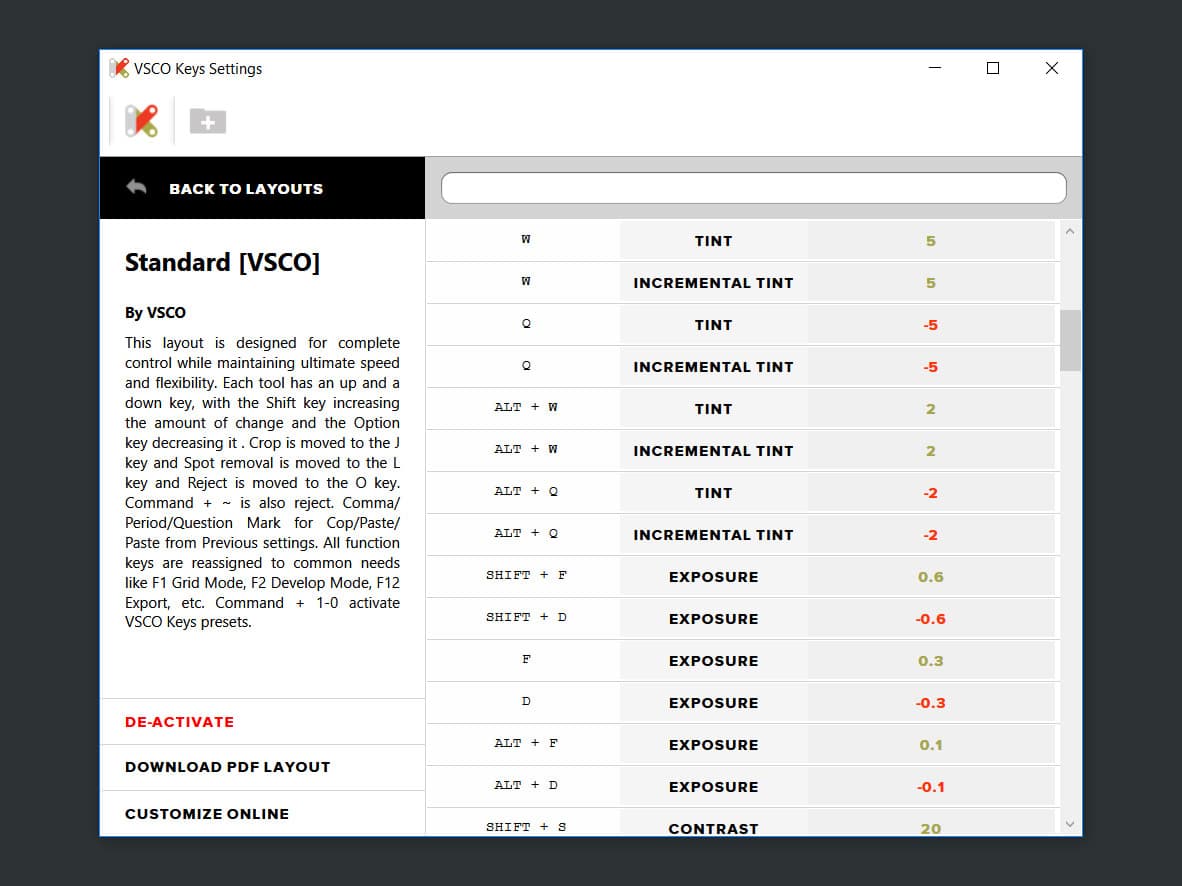The image size is (1182, 886).
Task: Click De-Activate layout button
Action: tap(179, 722)
